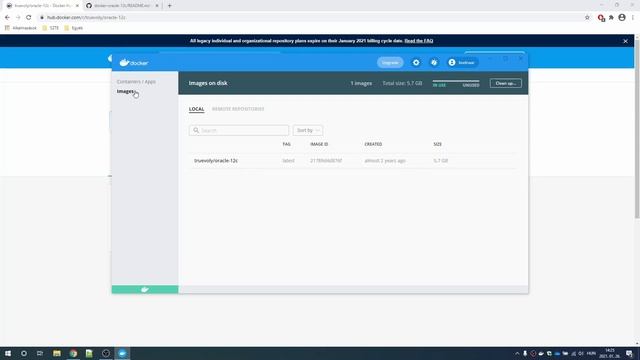Click the Upgrade button in Docker header
The height and width of the screenshot is (360, 640).
pyautogui.click(x=390, y=62)
